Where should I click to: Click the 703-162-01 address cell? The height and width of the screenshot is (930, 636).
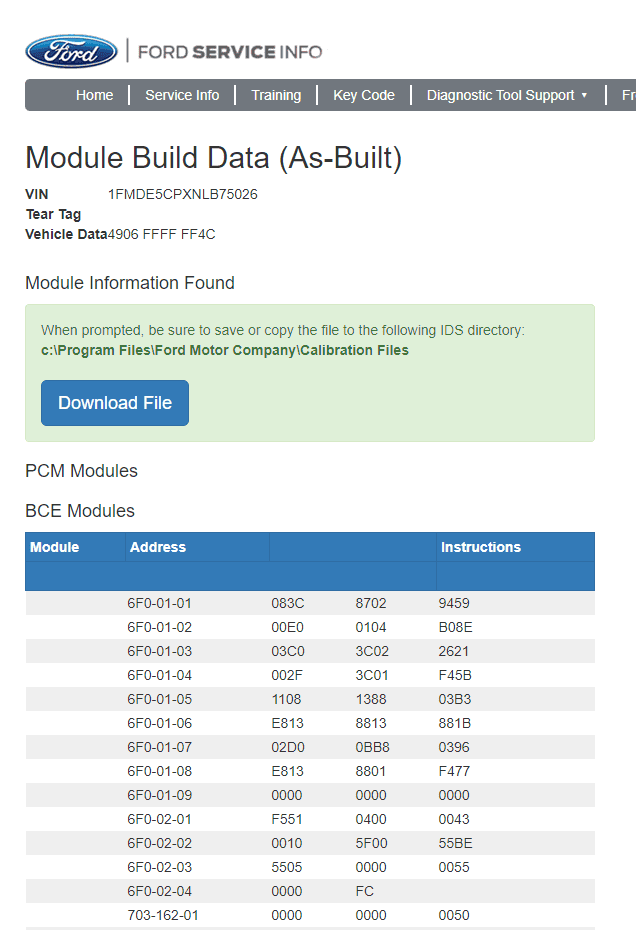pyautogui.click(x=163, y=915)
